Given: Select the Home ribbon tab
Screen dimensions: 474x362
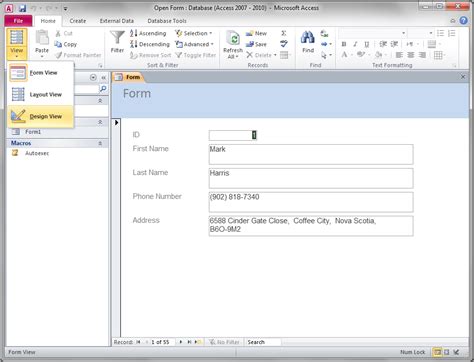Looking at the screenshot, I should pyautogui.click(x=48, y=21).
